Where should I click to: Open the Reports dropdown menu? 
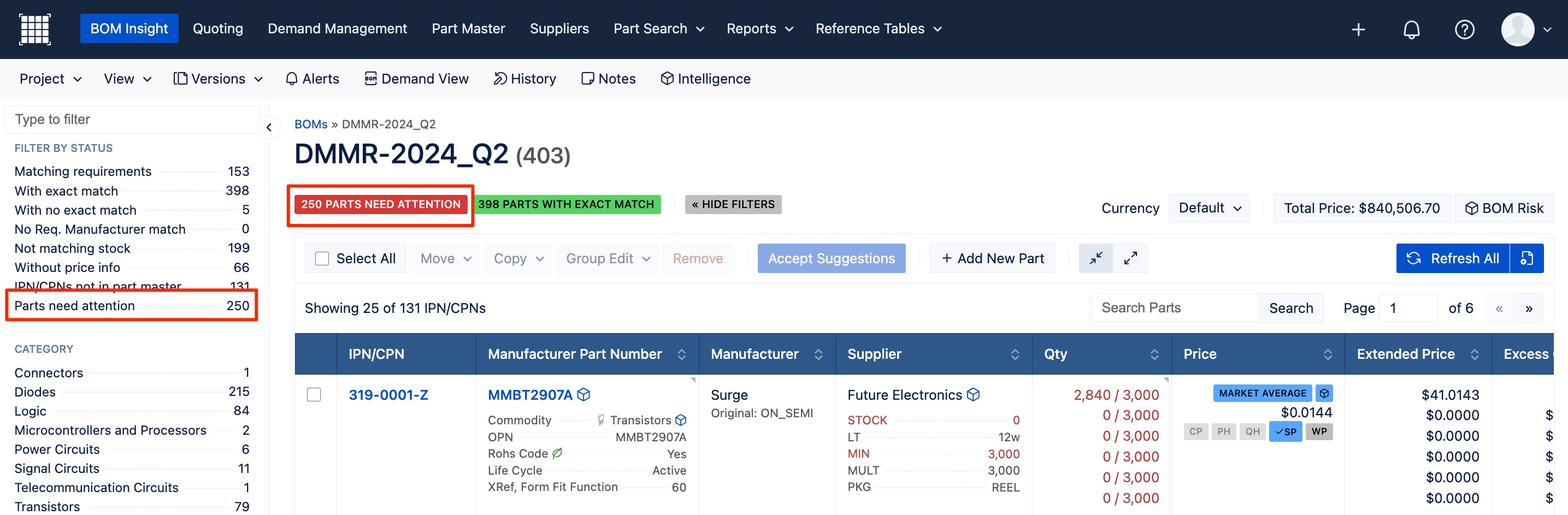759,28
